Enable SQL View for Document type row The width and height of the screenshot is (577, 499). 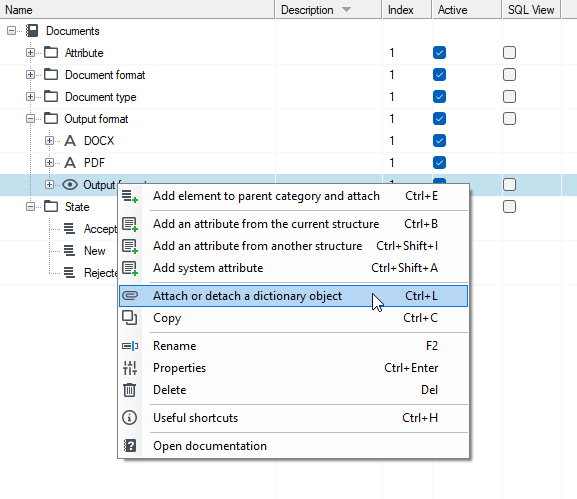click(509, 97)
